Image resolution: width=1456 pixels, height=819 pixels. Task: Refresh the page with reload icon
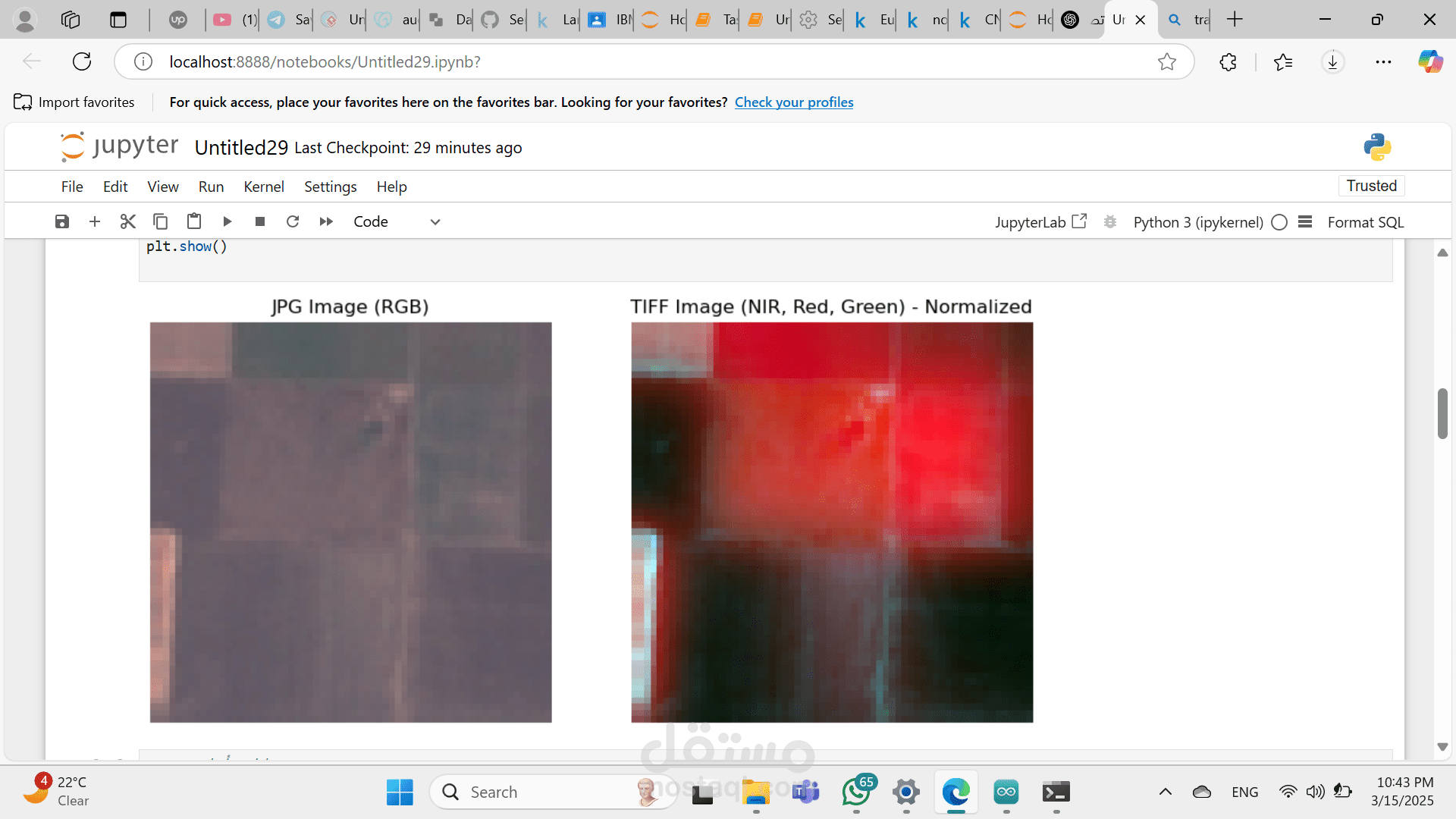(x=82, y=61)
